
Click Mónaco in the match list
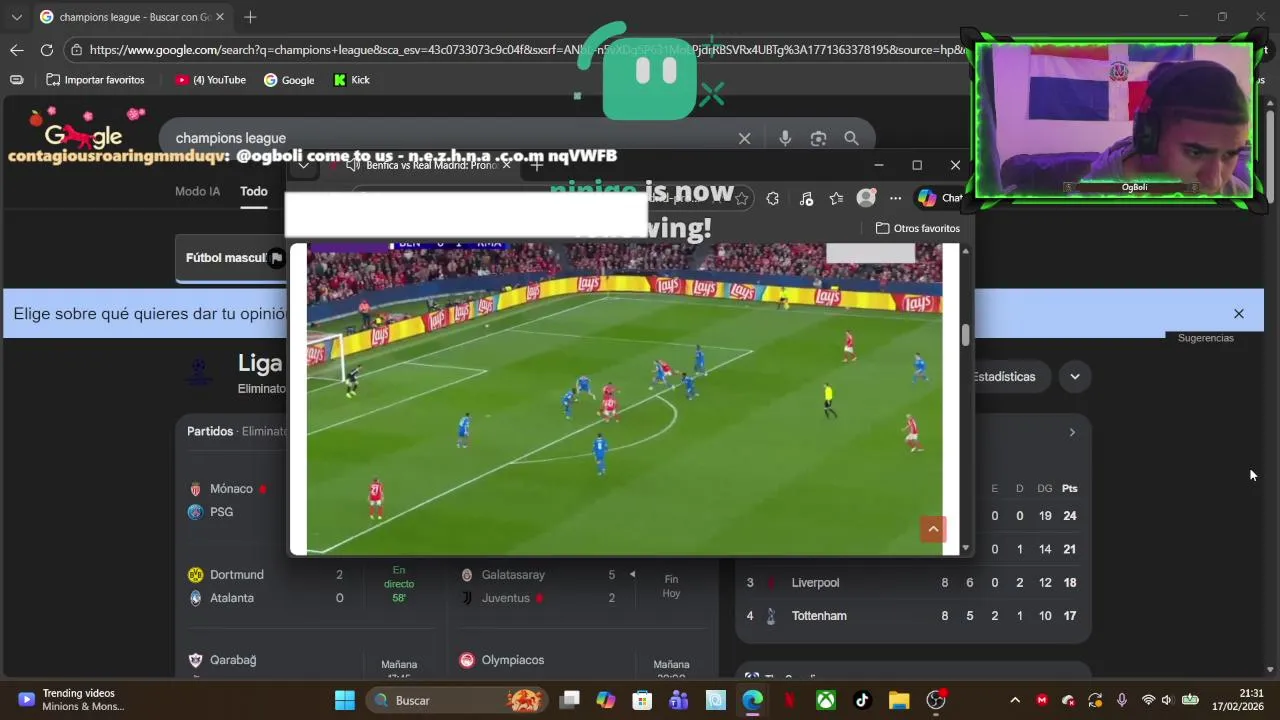click(x=229, y=489)
